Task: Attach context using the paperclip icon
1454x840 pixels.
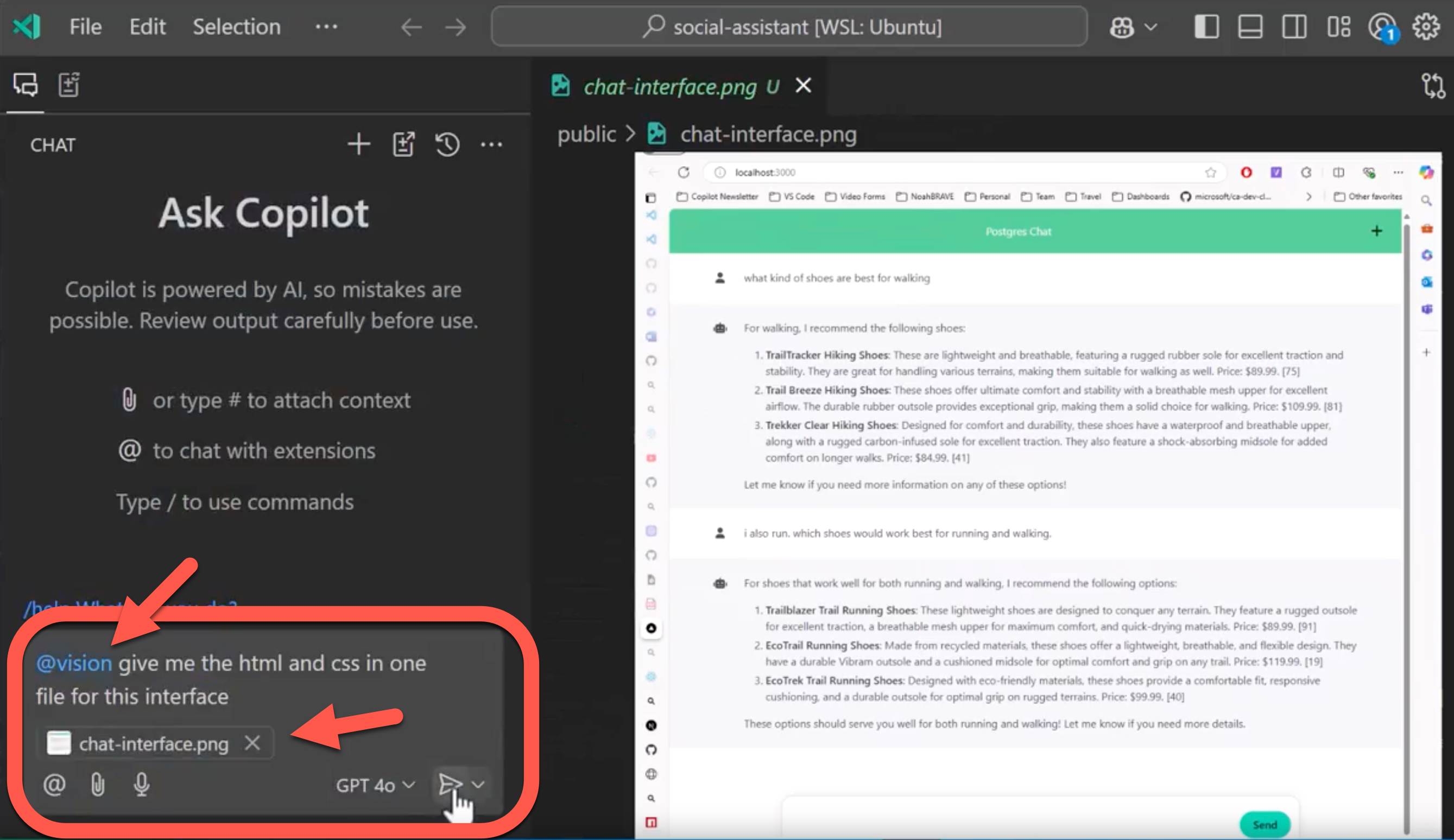Action: point(98,784)
